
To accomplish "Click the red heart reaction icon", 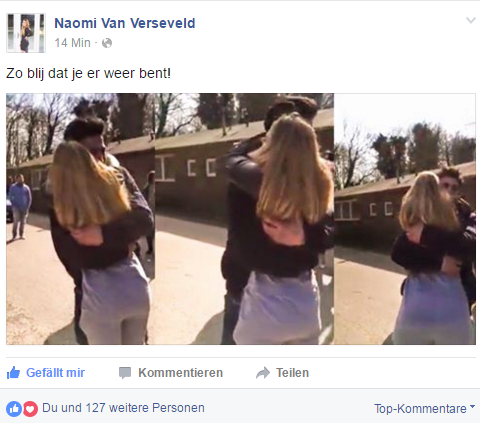I will 30,408.
